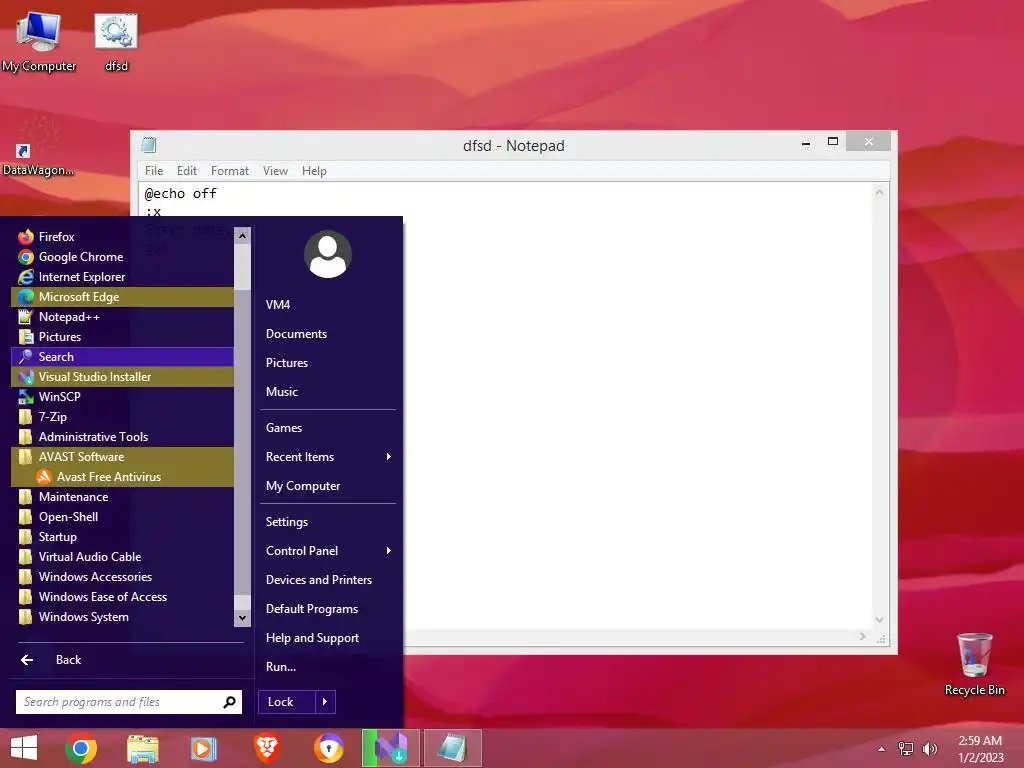Open WinSCP from the start menu
Viewport: 1024px width, 768px height.
[122, 396]
